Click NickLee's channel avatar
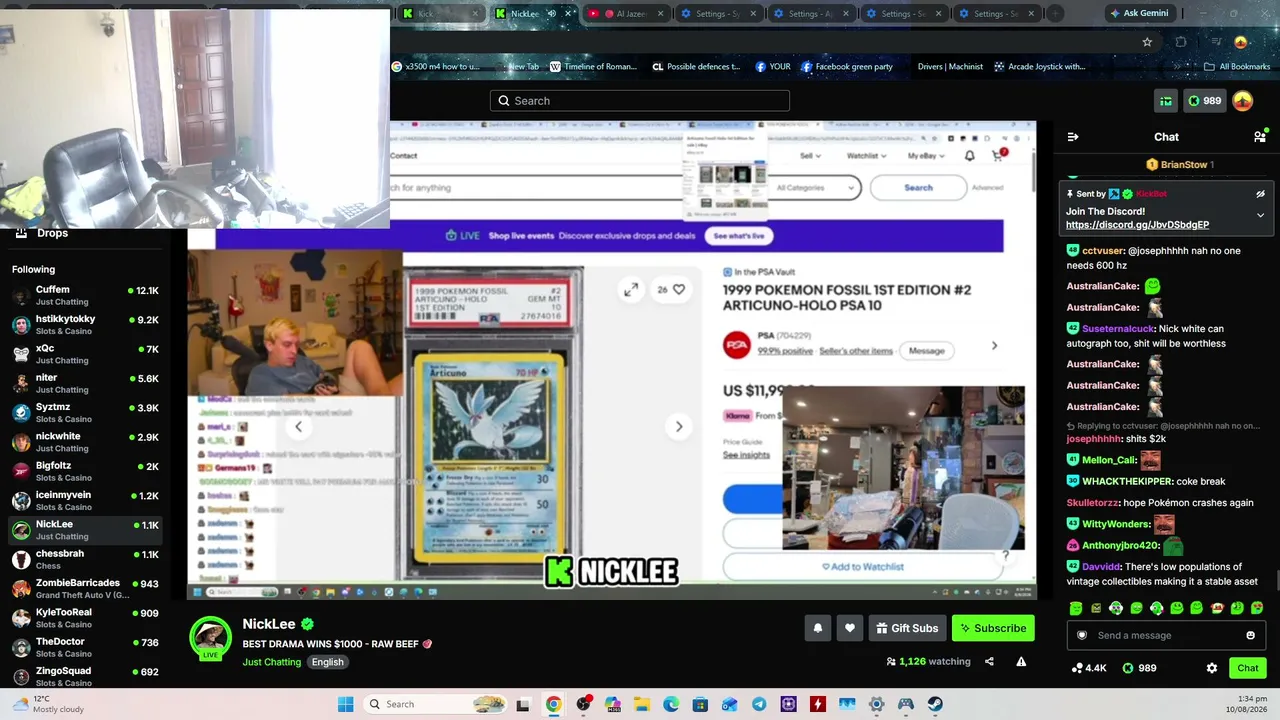The width and height of the screenshot is (1280, 720). coord(211,638)
